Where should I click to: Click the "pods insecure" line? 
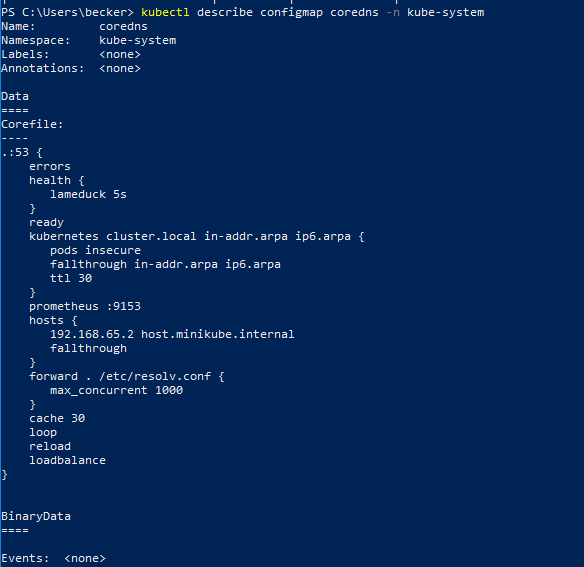[95, 250]
